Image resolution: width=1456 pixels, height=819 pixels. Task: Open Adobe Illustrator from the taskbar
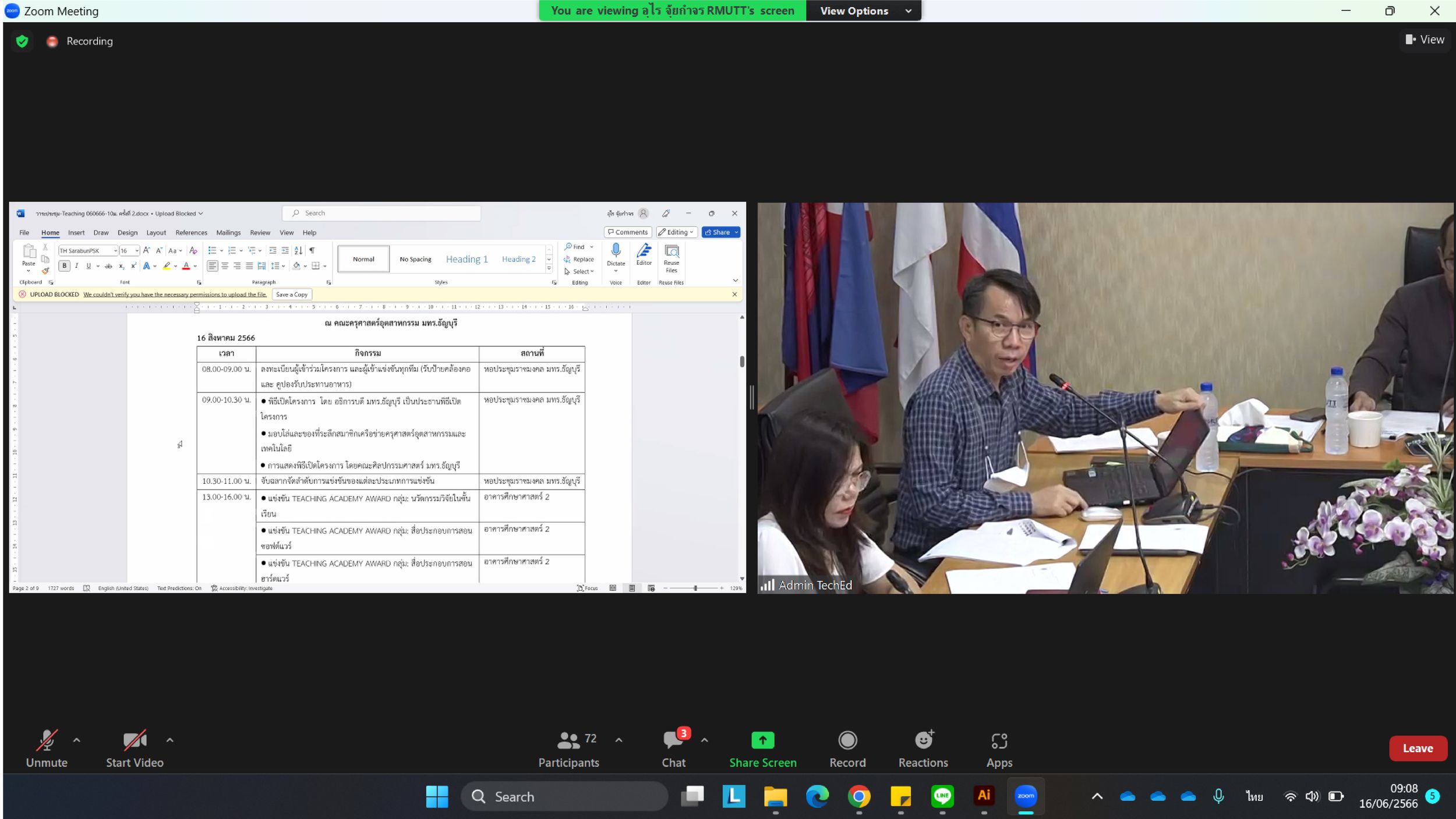pos(984,796)
